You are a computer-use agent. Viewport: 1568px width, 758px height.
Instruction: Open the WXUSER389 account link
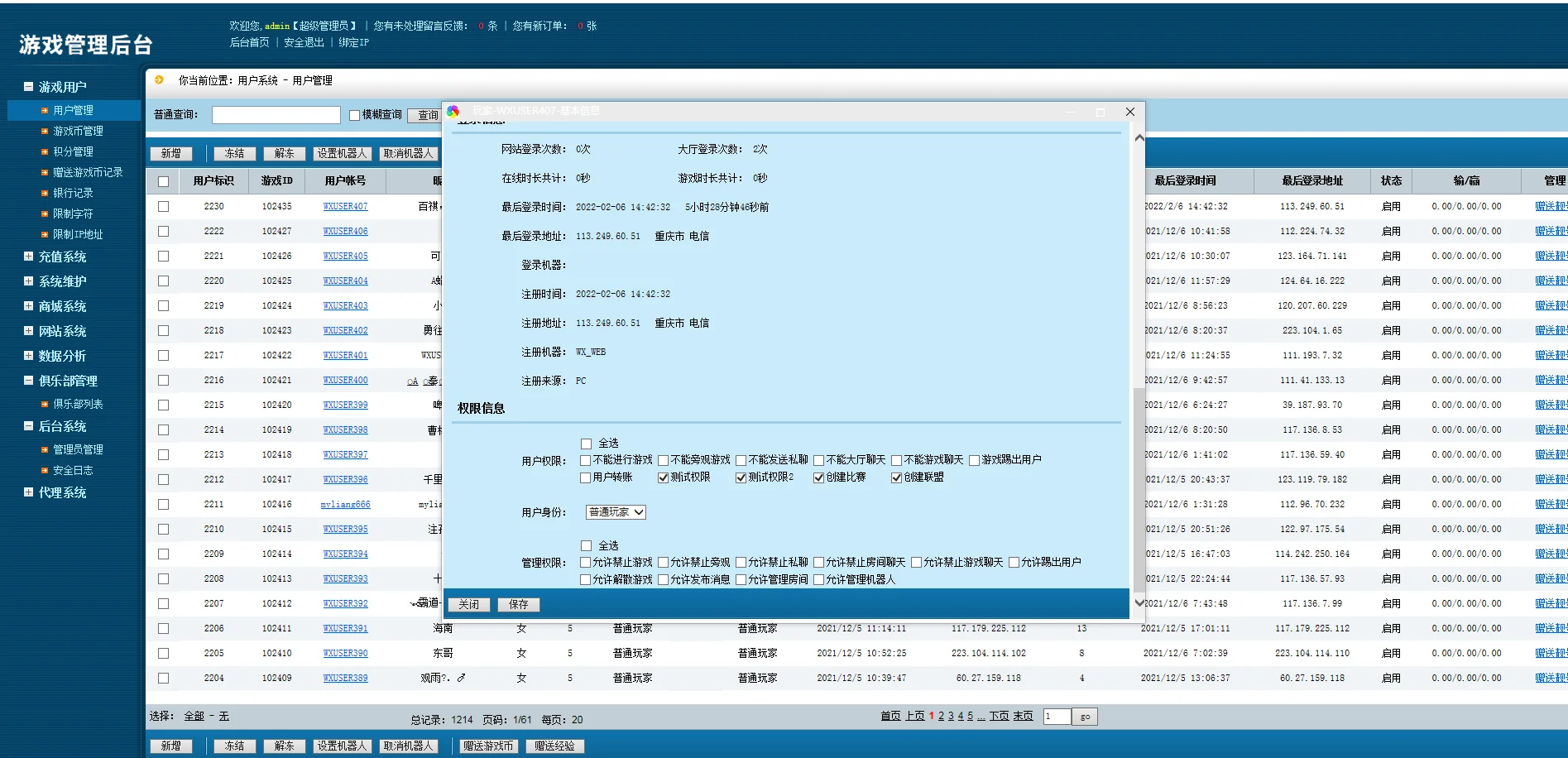click(345, 678)
